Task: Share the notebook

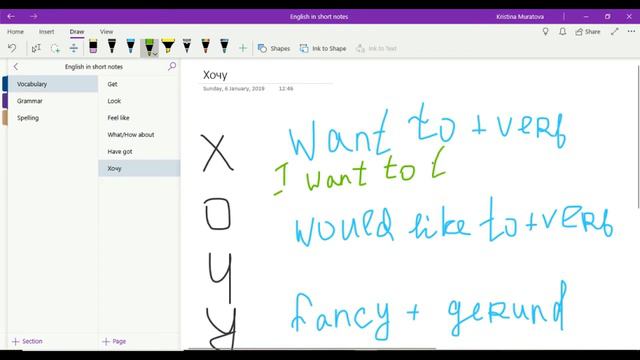Action: click(x=588, y=31)
